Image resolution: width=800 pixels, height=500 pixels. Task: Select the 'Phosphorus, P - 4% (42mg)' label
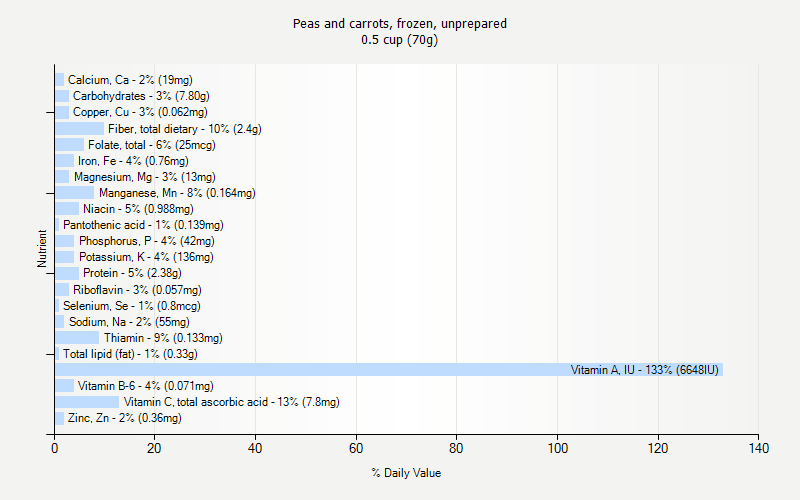[x=146, y=241]
